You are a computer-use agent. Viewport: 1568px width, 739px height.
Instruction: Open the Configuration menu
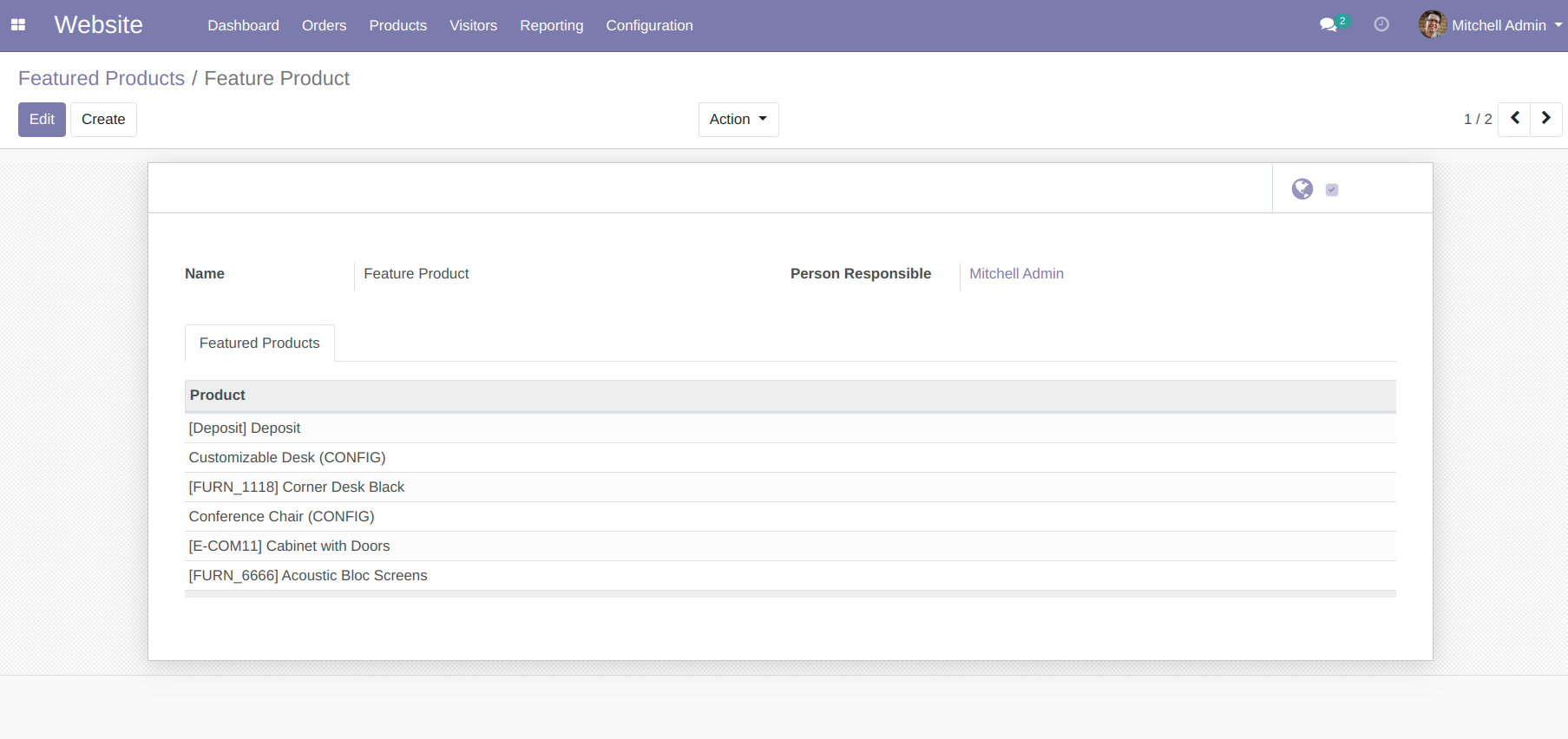(649, 26)
